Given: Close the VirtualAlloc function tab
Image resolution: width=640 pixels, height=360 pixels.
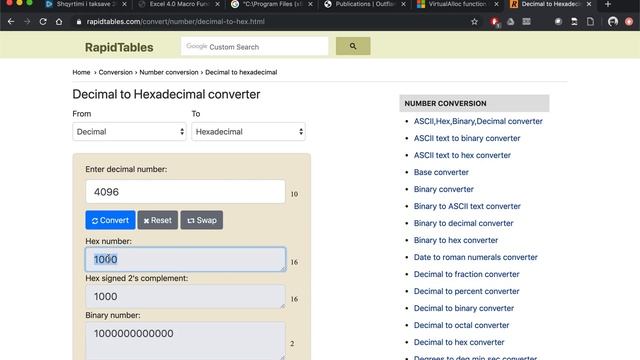Looking at the screenshot, I should pyautogui.click(x=496, y=4).
